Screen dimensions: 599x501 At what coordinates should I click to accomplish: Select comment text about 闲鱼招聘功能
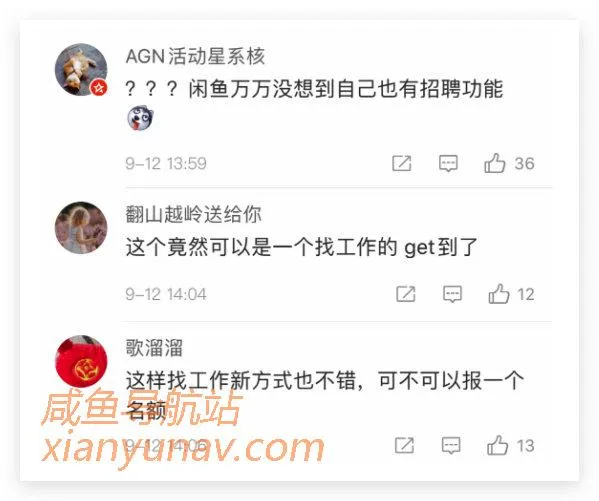[314, 89]
